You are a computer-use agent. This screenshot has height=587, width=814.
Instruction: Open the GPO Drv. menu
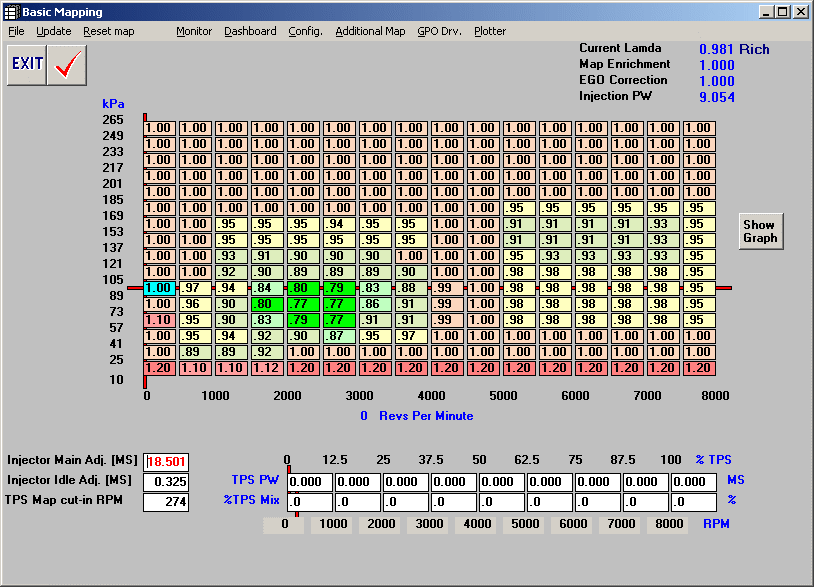tap(439, 31)
